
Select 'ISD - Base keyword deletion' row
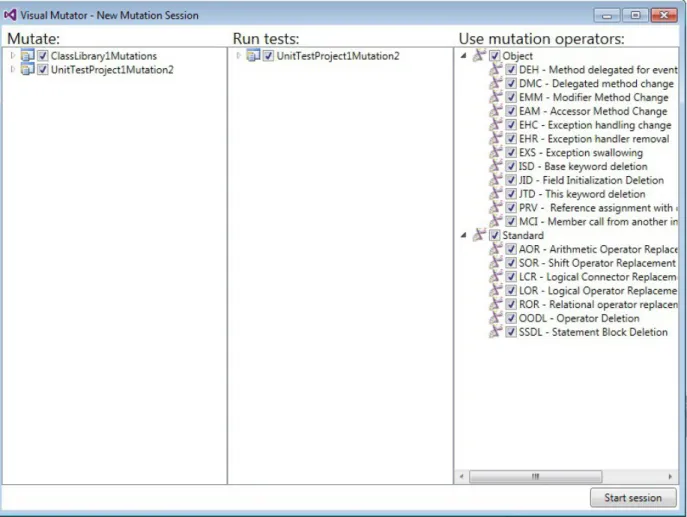[x=583, y=166]
